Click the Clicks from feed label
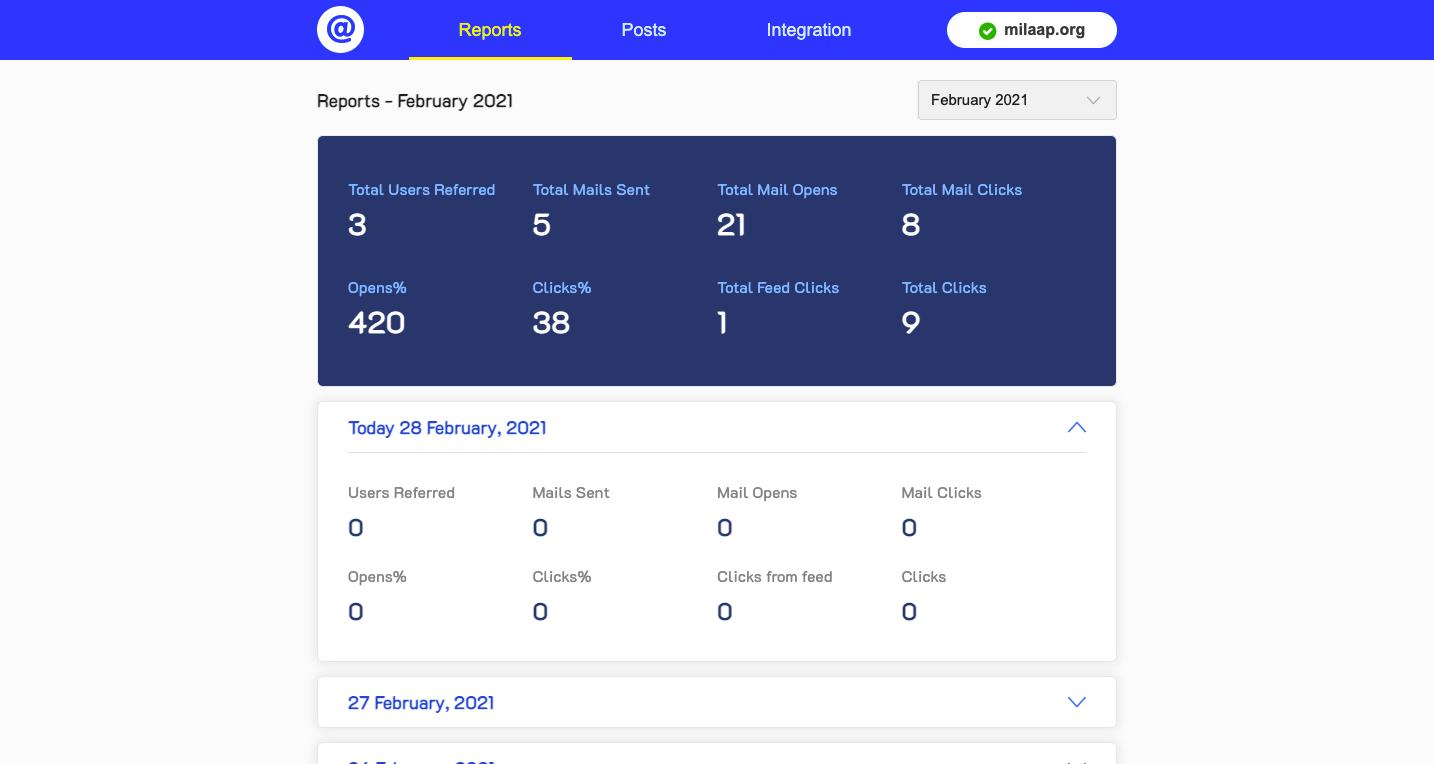This screenshot has width=1434, height=764. (774, 577)
